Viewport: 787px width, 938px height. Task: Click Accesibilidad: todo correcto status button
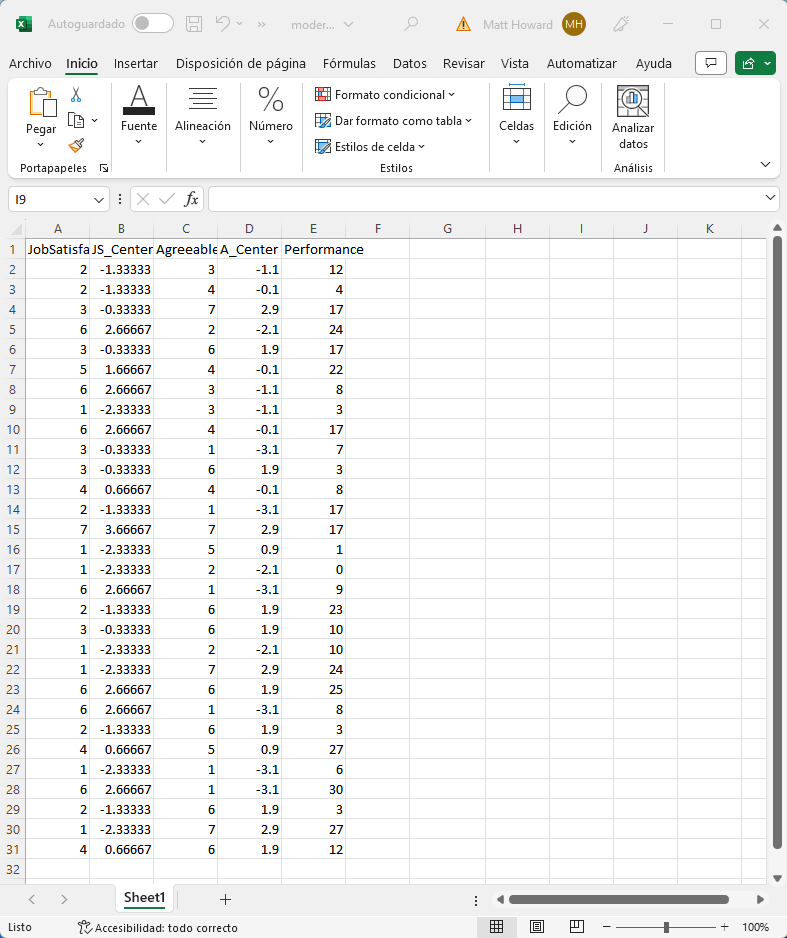tap(158, 927)
